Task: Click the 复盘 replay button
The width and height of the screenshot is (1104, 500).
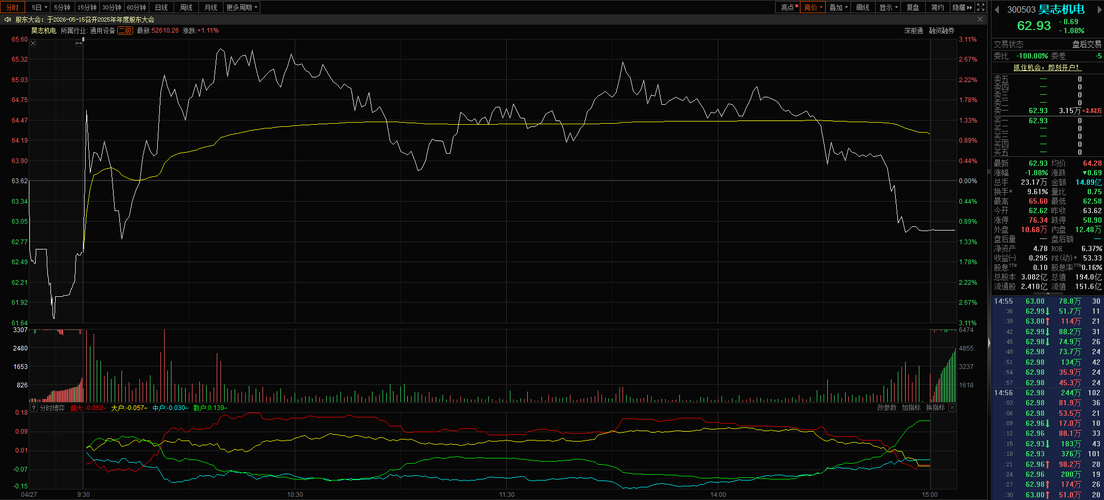Action: coord(912,7)
